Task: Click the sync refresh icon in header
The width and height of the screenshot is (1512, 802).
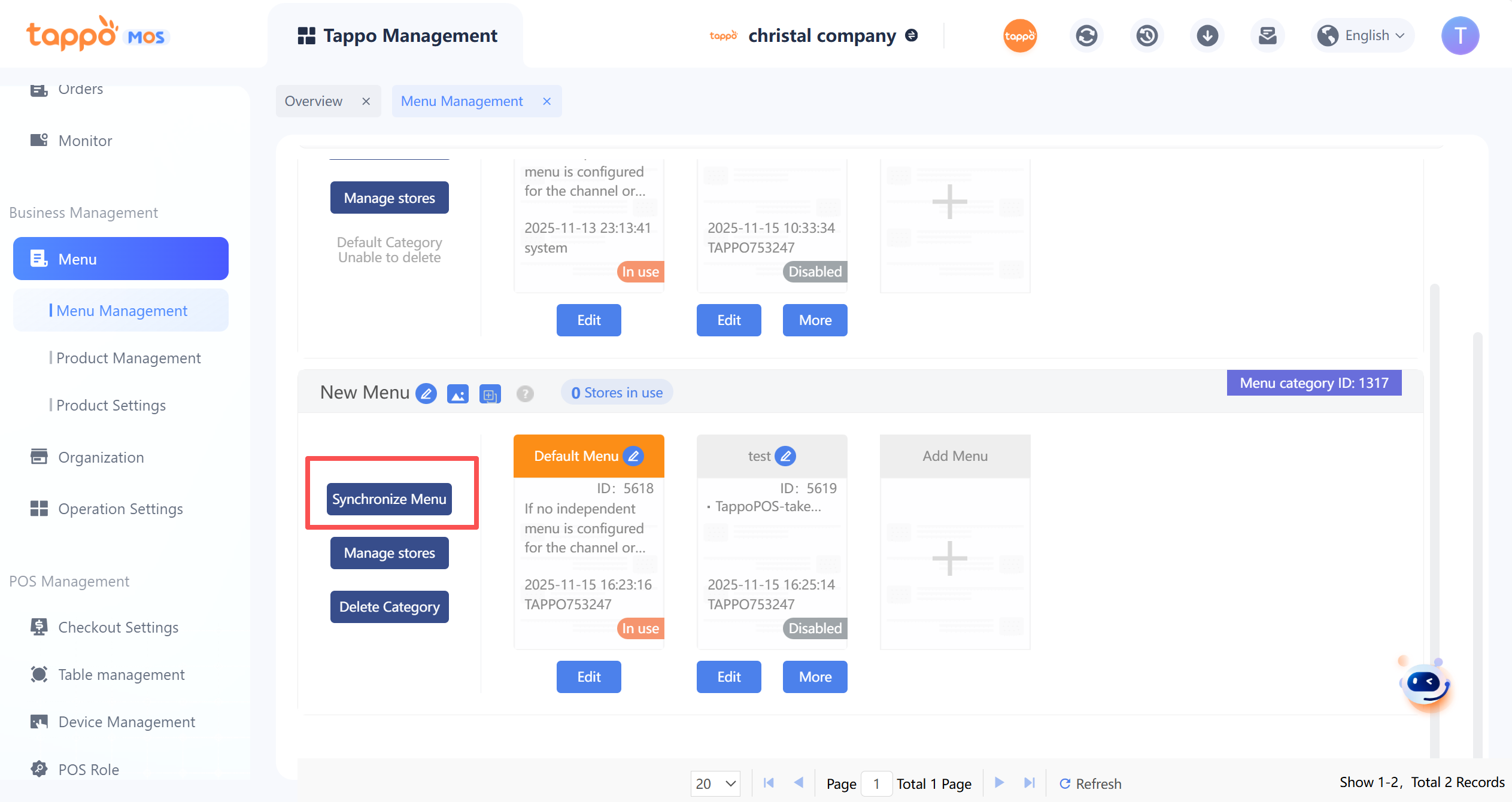Action: (1086, 36)
